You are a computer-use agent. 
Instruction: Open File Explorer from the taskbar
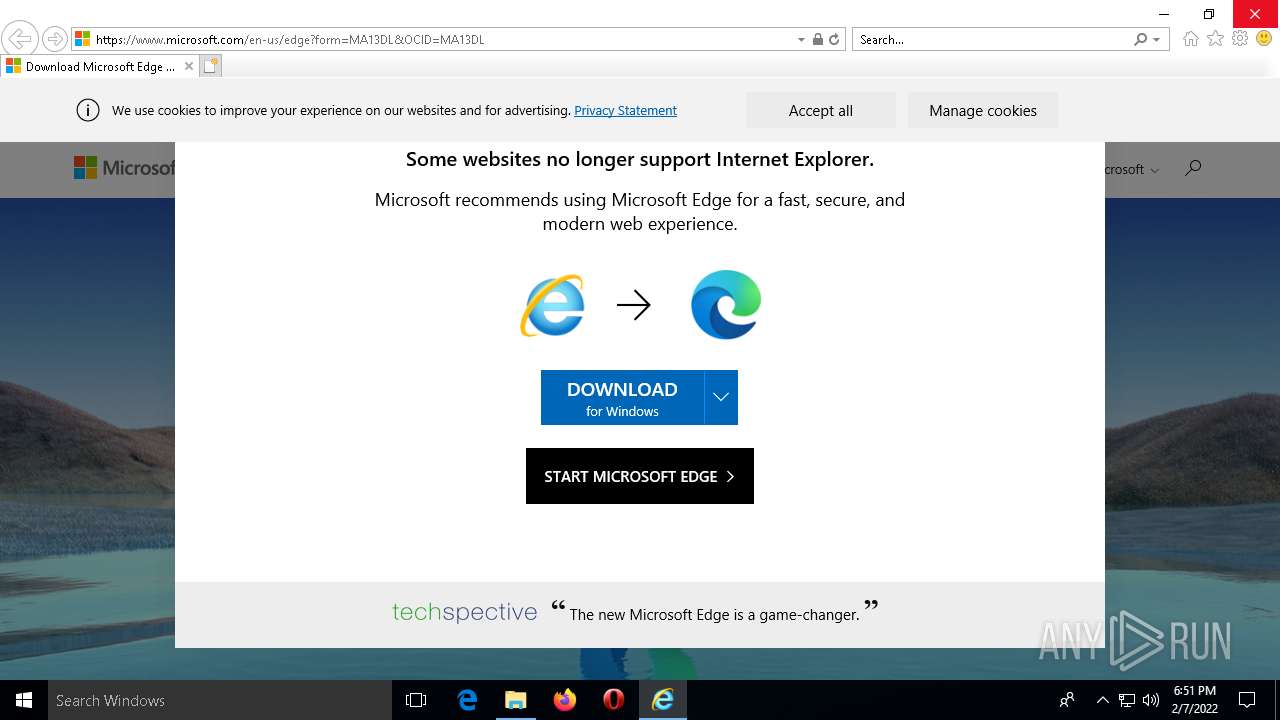click(516, 700)
